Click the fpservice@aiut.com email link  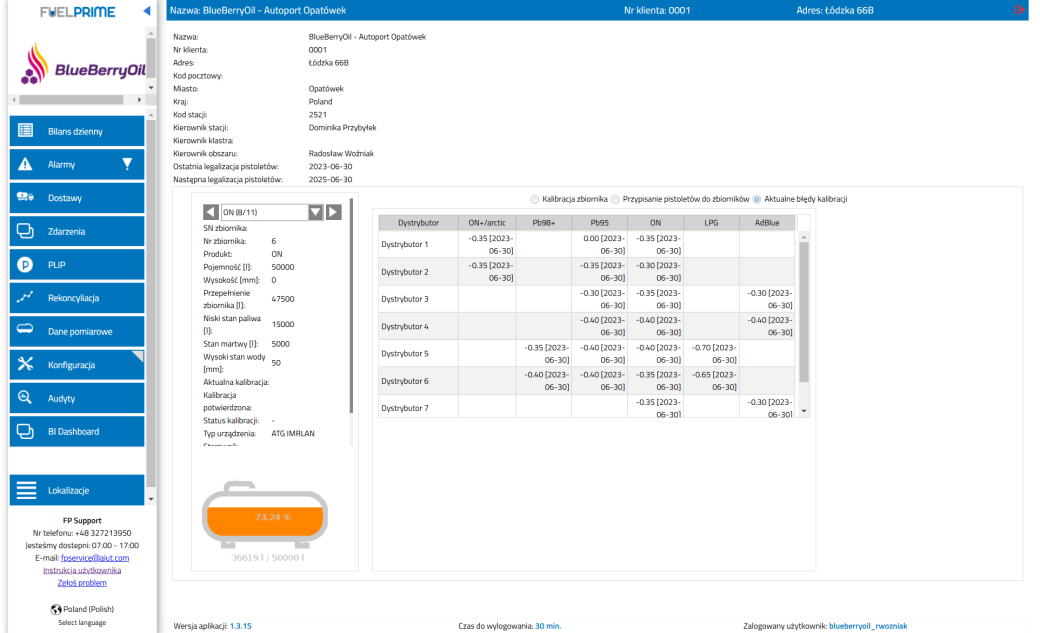pyautogui.click(x=95, y=558)
